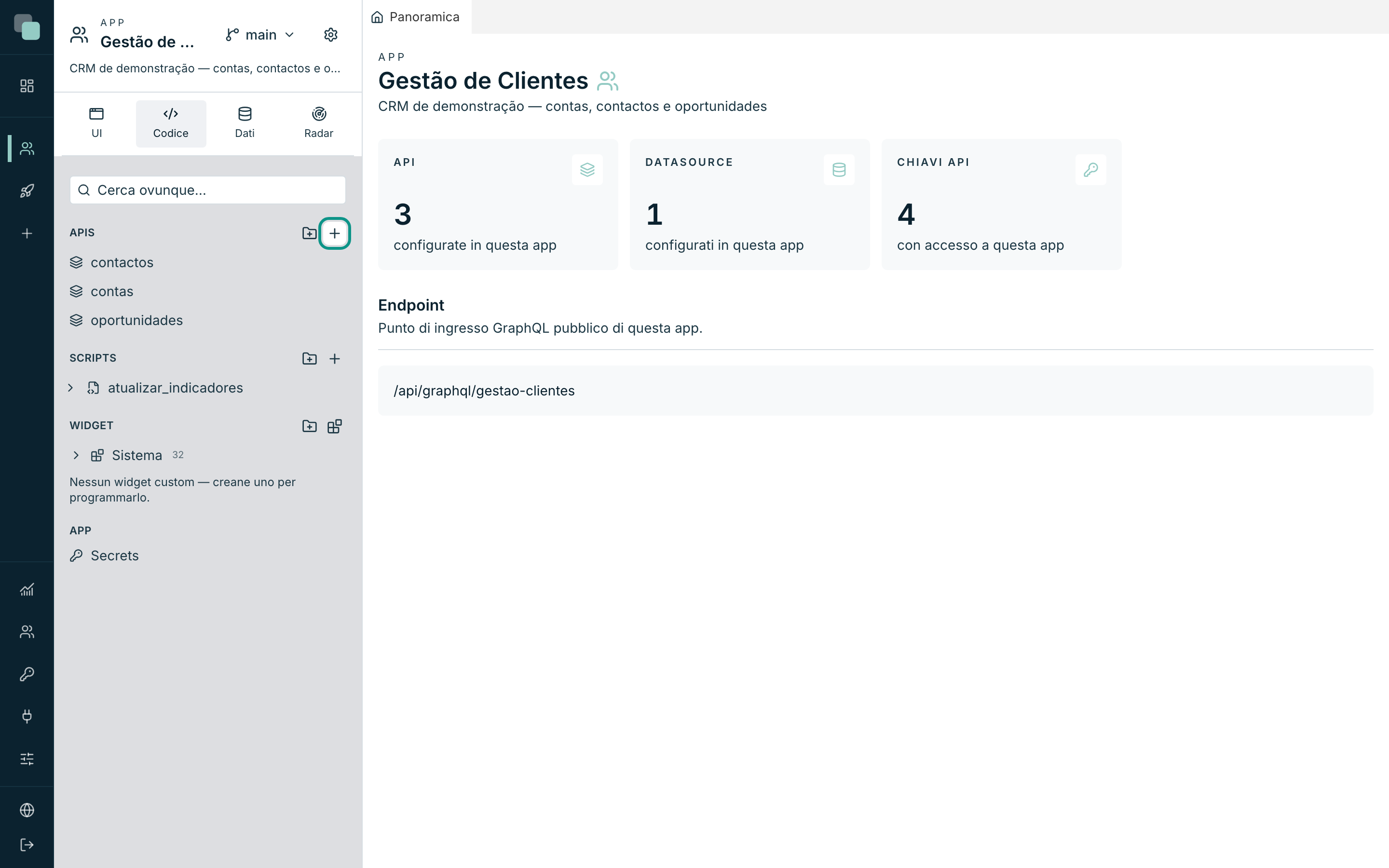Click the globe language icon in left rail
Viewport: 1389px width, 868px height.
click(27, 810)
